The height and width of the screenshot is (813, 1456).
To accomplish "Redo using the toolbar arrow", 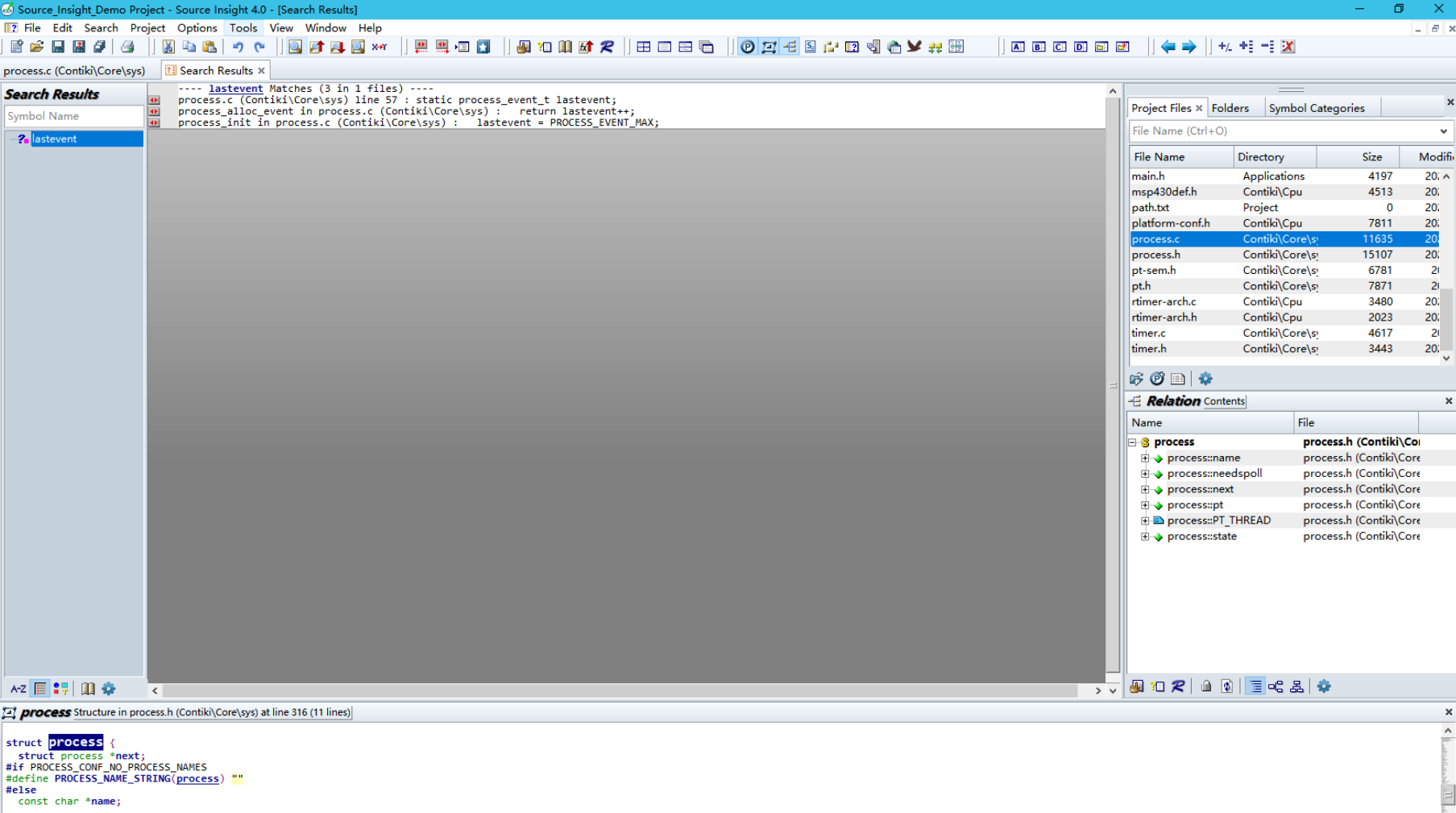I will (259, 47).
